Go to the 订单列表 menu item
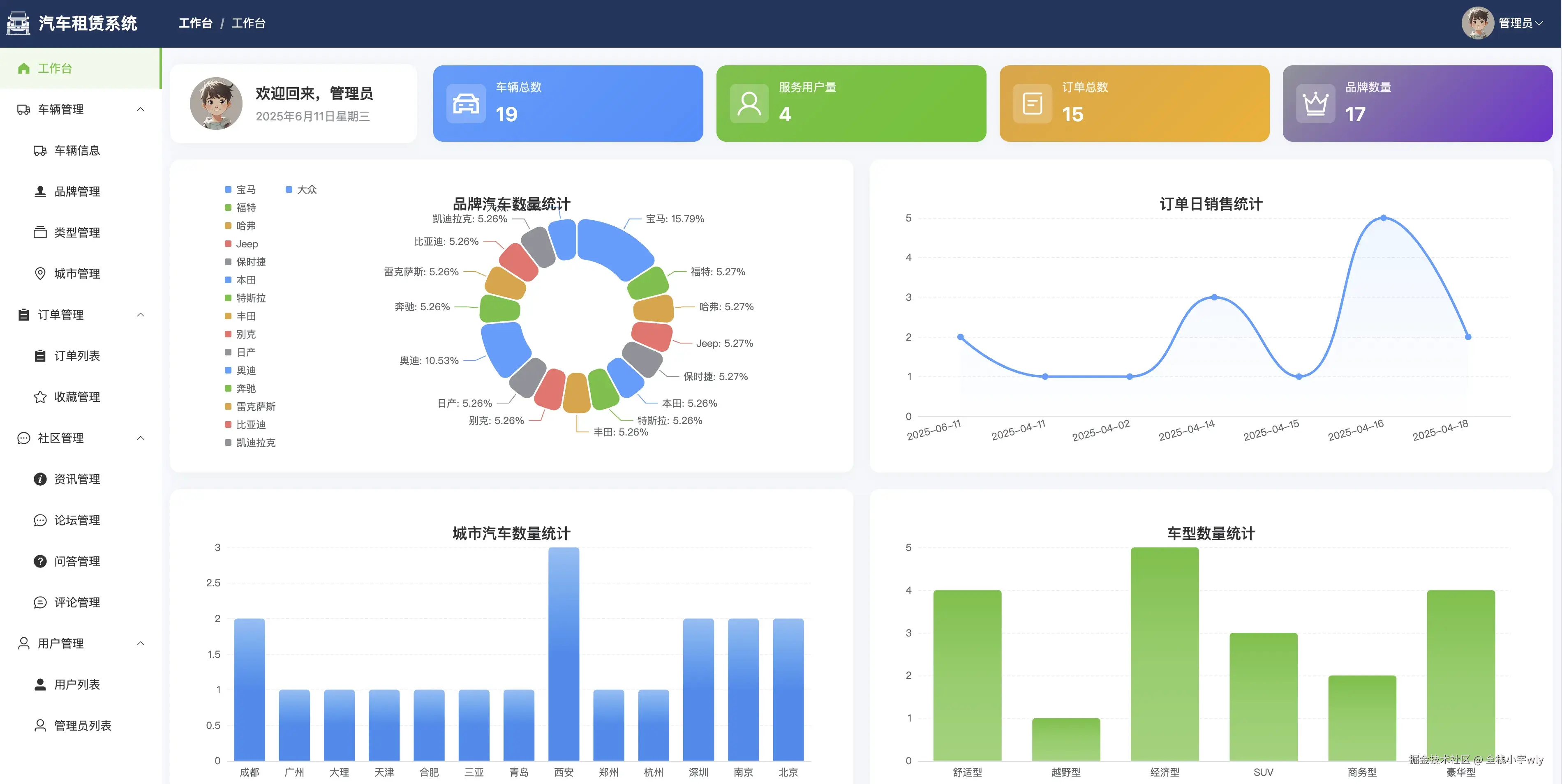Screen dimensions: 1562x784 pos(77,356)
